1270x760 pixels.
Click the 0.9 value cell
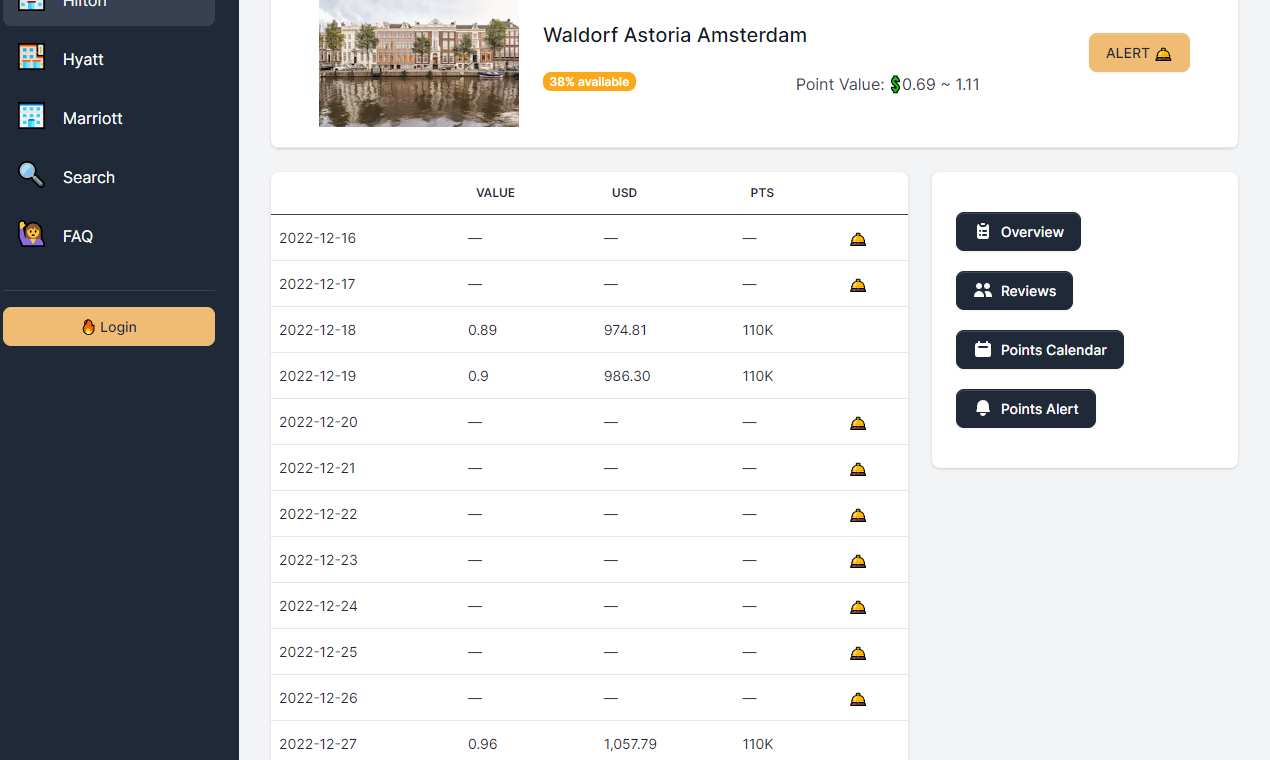point(478,376)
